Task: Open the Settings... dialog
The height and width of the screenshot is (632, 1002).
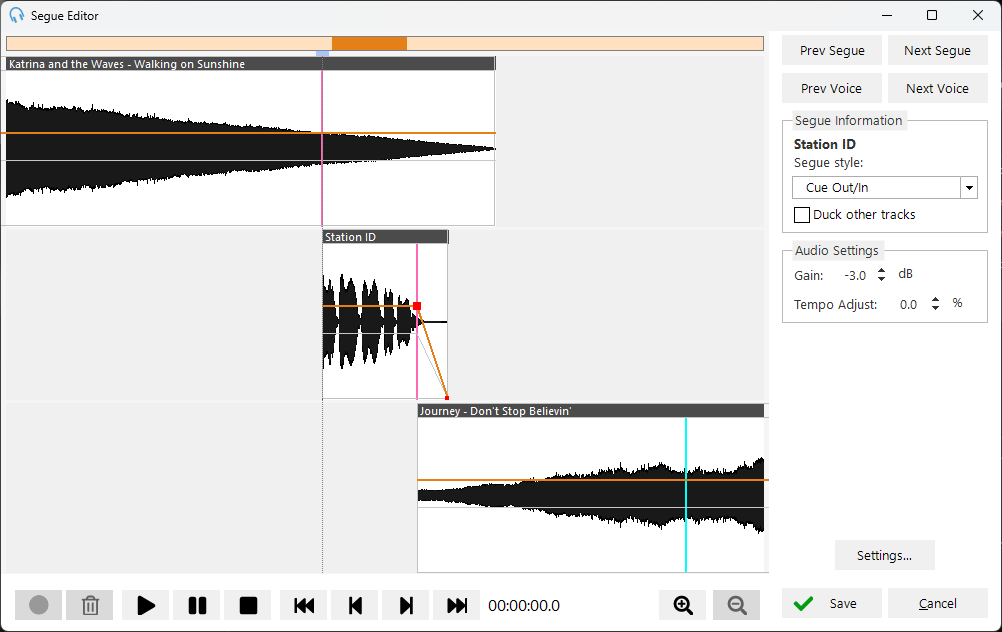Action: (x=884, y=555)
